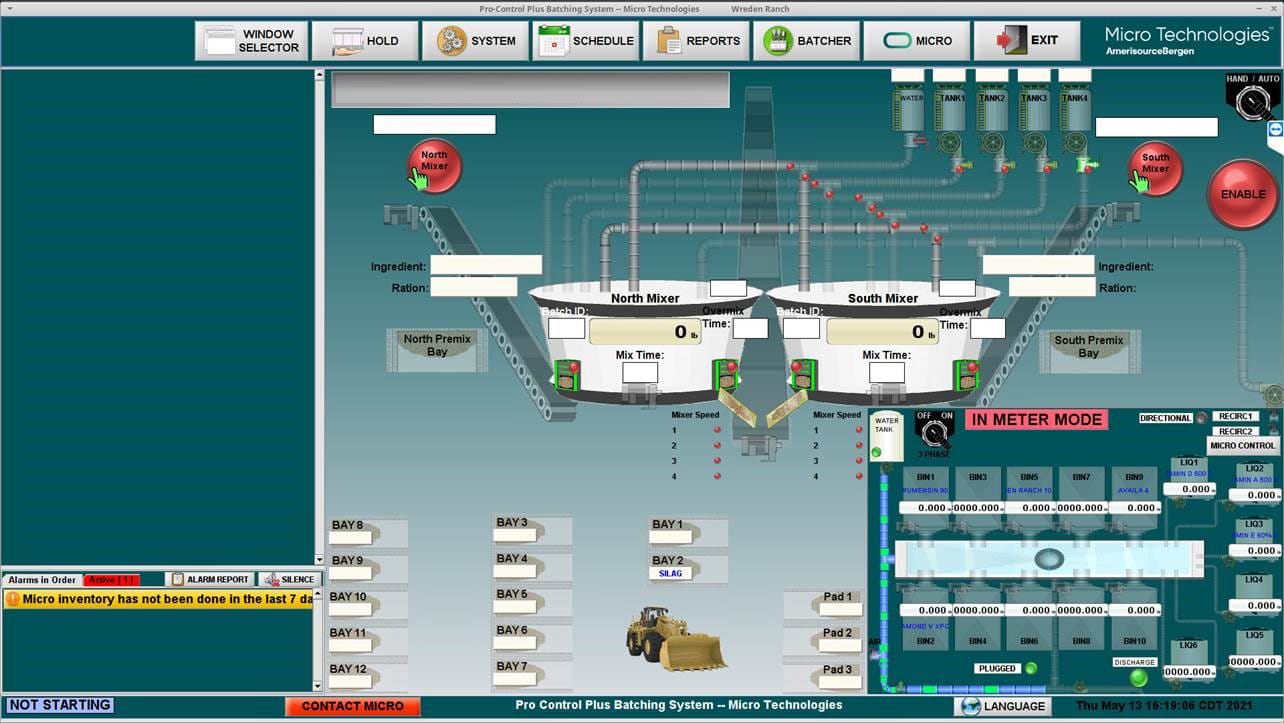The image size is (1284, 723).
Task: Select BAY 3
Action: tap(532, 530)
